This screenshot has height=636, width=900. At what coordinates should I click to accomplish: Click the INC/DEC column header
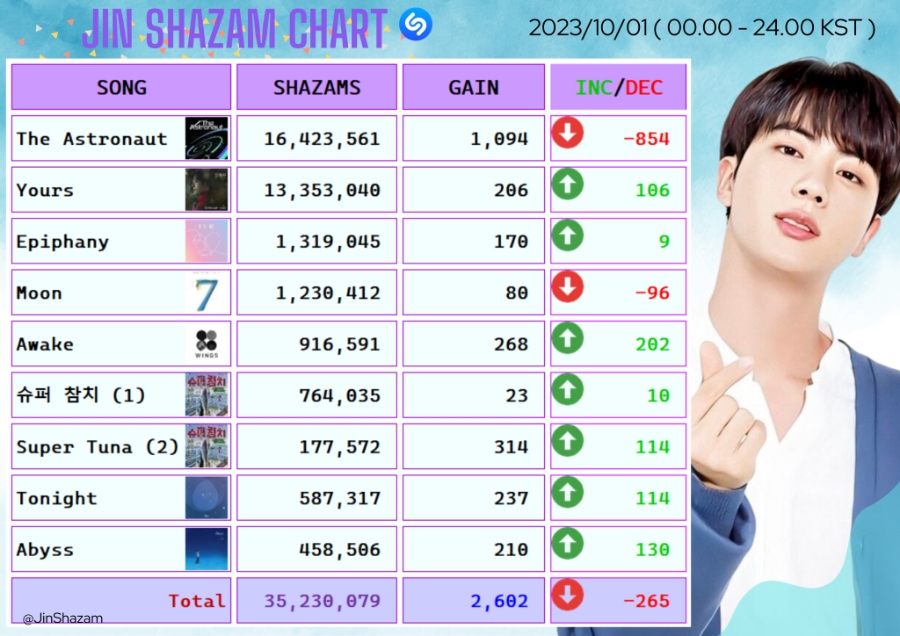[x=619, y=87]
